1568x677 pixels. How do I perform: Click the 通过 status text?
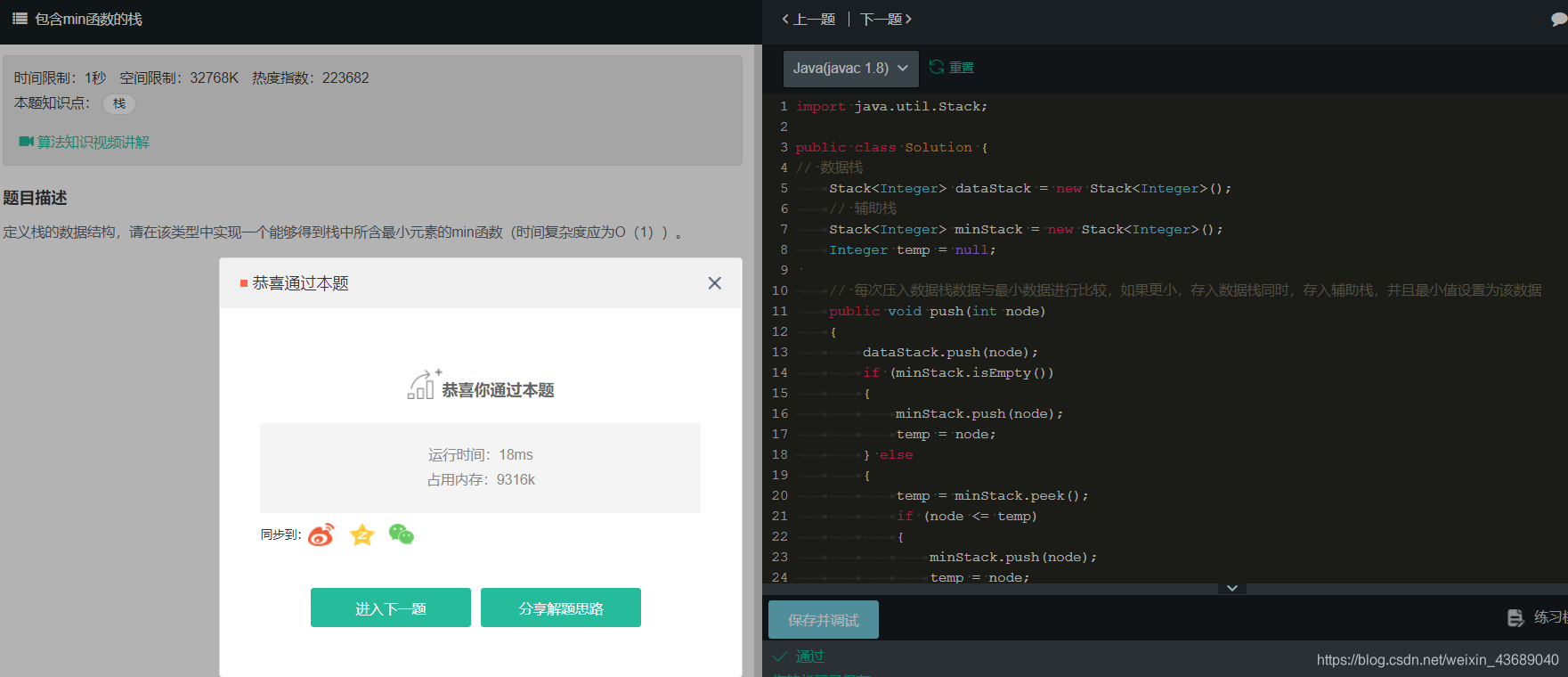point(810,657)
